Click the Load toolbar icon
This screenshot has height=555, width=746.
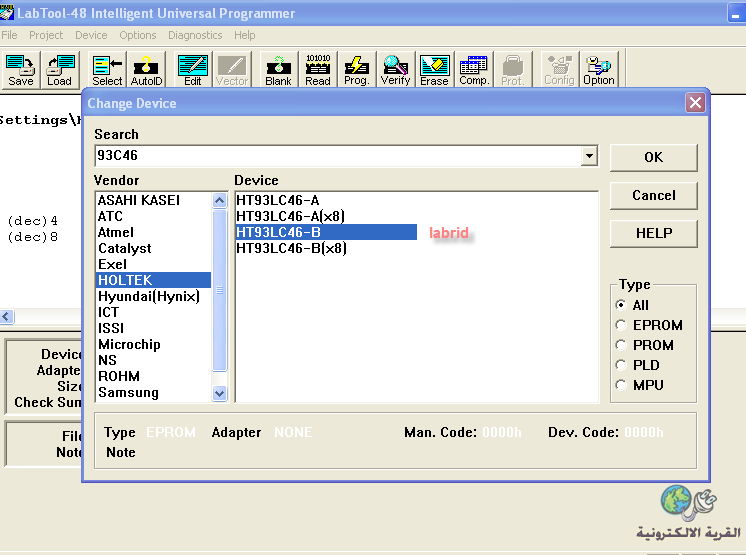[60, 69]
